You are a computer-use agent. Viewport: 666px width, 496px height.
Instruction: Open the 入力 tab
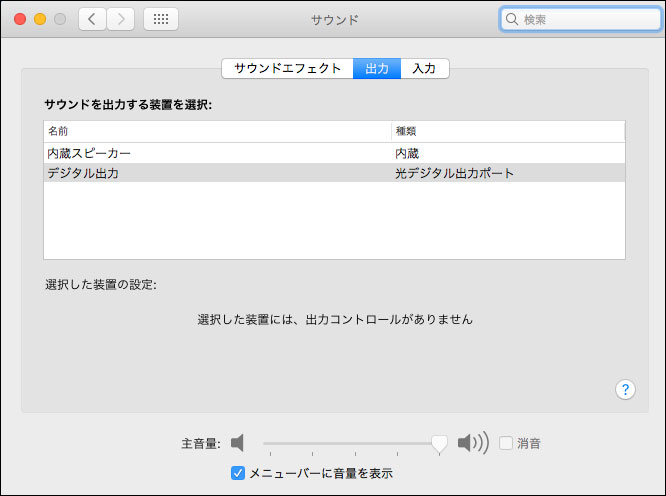(425, 68)
